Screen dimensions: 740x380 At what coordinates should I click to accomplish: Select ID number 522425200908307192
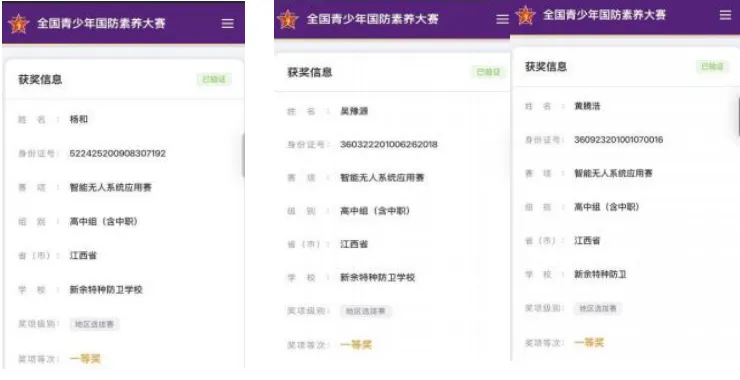tap(118, 153)
